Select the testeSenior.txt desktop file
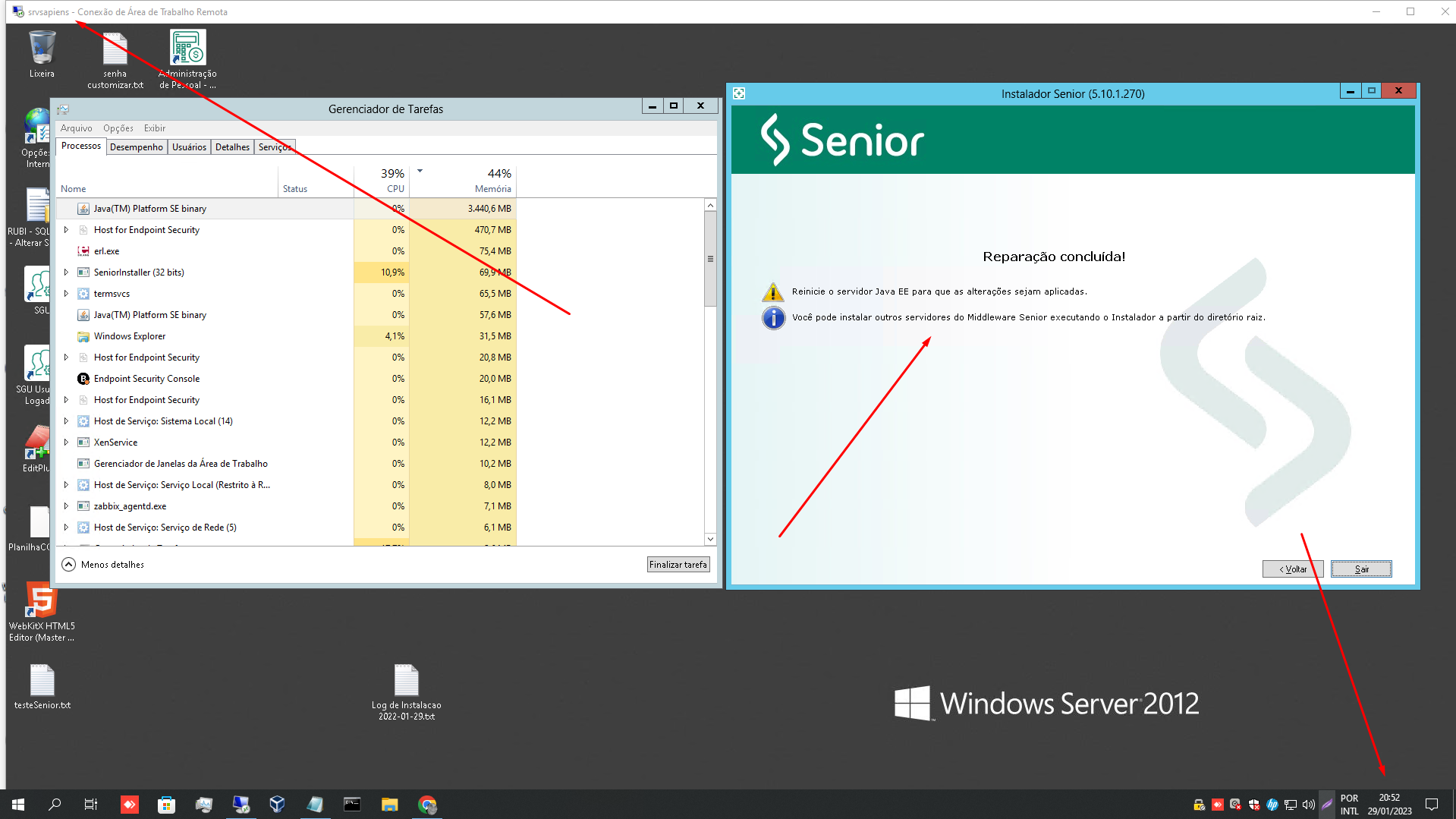Screen dimensions: 1456x819 42,687
